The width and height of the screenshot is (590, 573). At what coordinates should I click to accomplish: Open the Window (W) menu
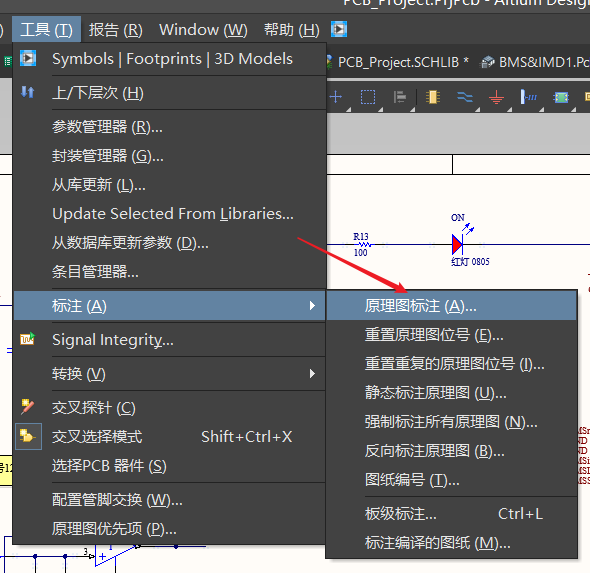click(203, 29)
